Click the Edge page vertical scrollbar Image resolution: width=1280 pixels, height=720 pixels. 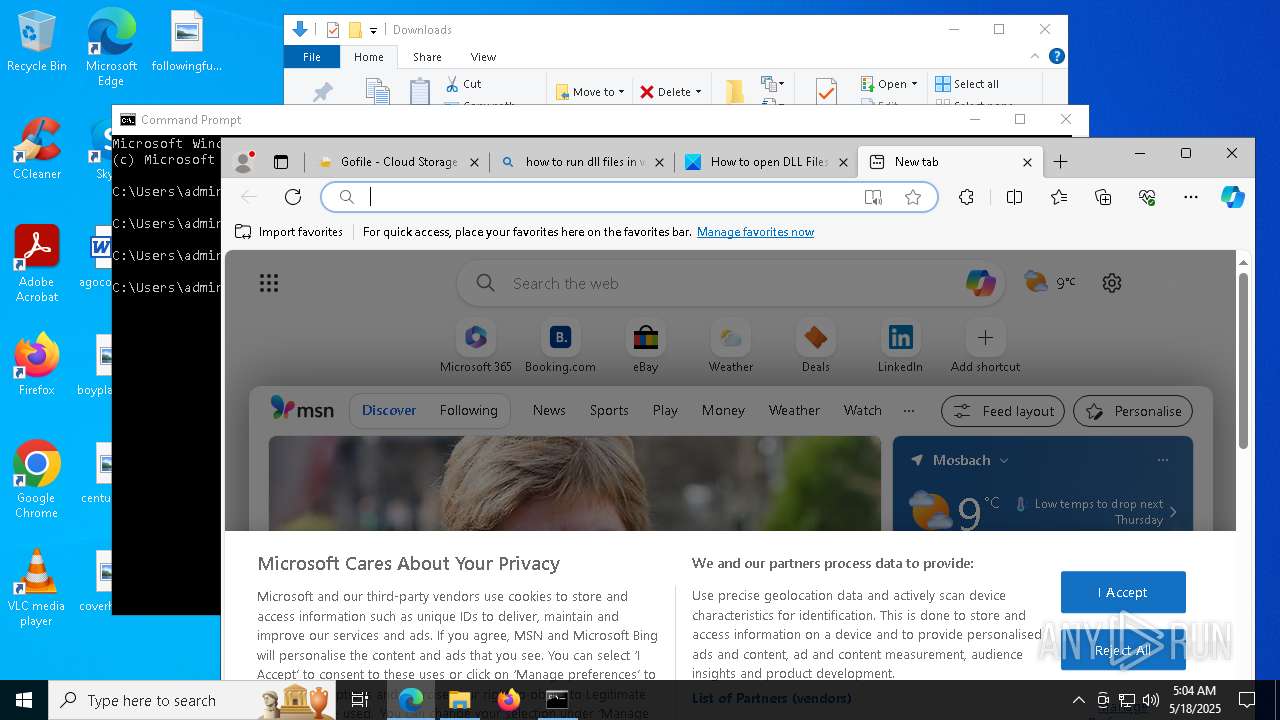tap(1243, 360)
